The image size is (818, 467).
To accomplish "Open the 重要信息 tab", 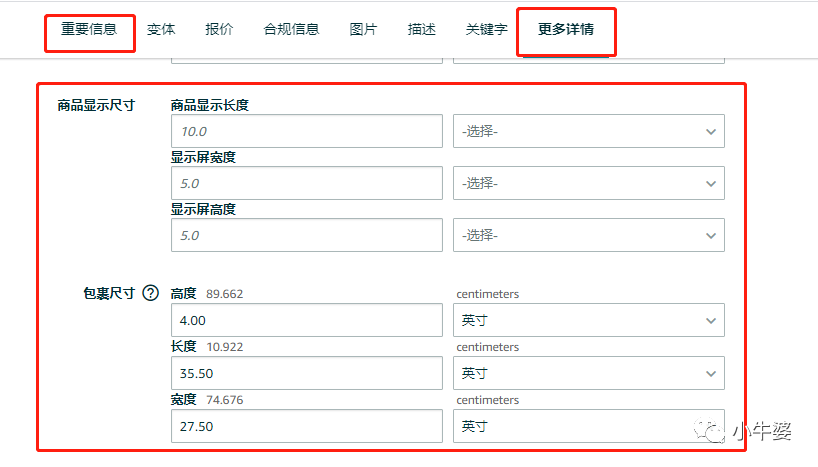I will 89,29.
